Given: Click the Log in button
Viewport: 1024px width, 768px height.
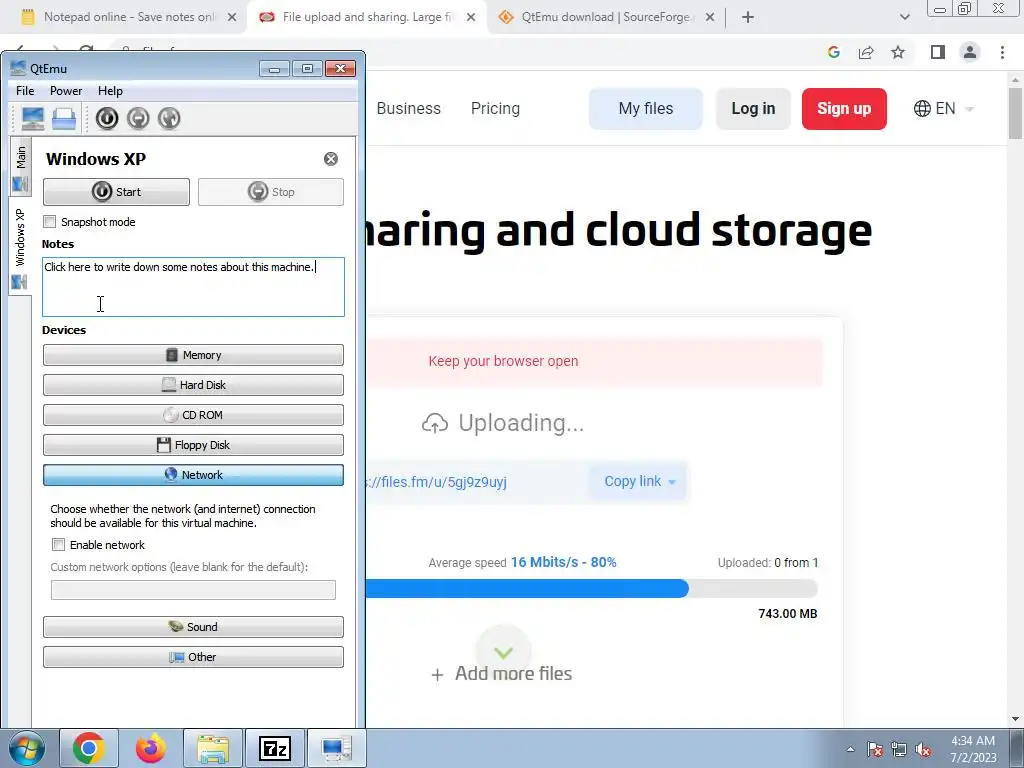Looking at the screenshot, I should (754, 108).
